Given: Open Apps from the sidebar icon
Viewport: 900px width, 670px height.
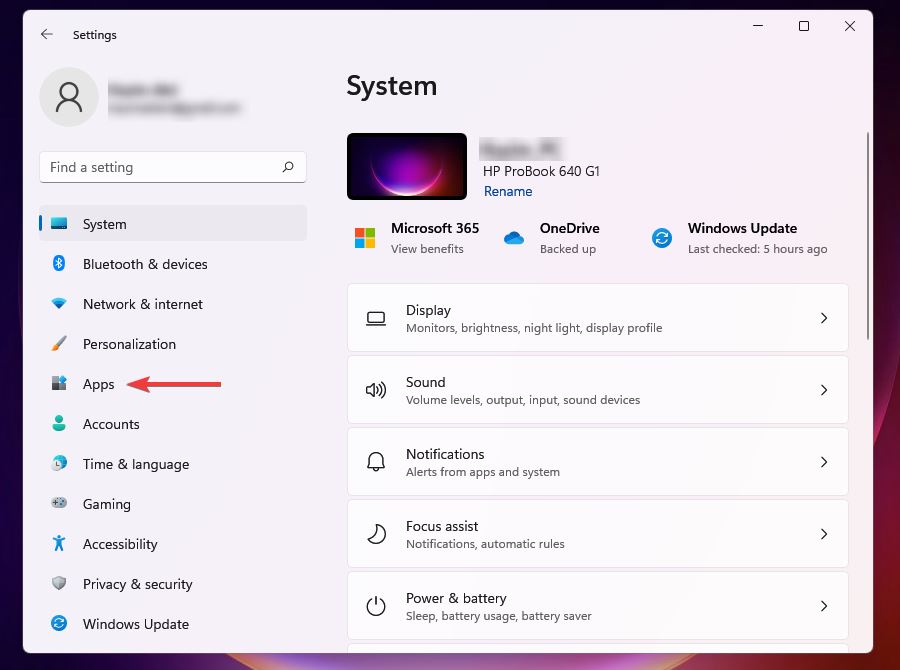Looking at the screenshot, I should 59,384.
